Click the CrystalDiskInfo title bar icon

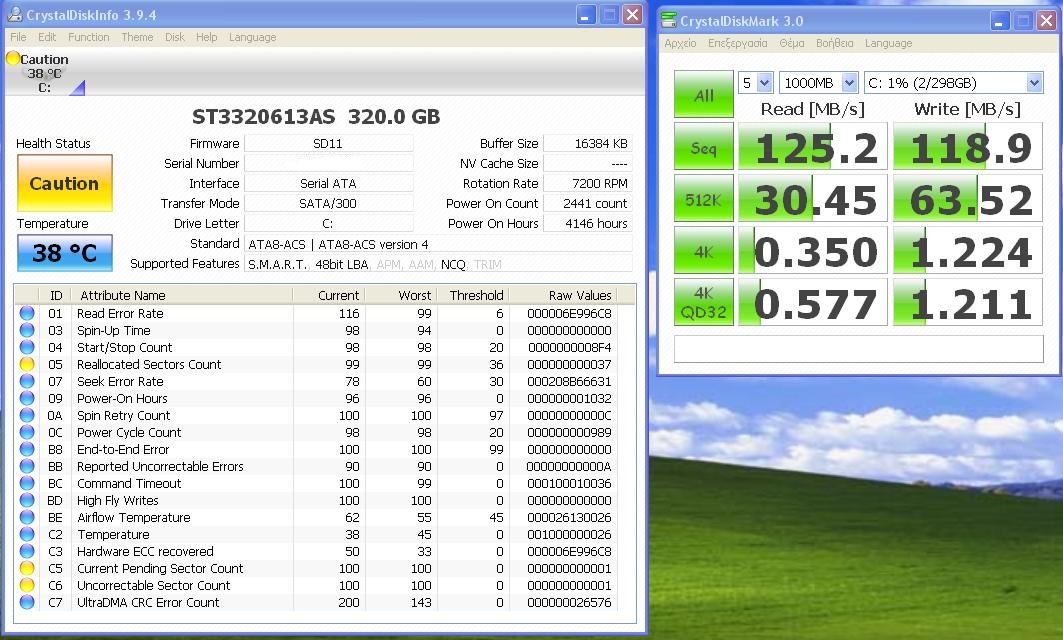point(14,15)
